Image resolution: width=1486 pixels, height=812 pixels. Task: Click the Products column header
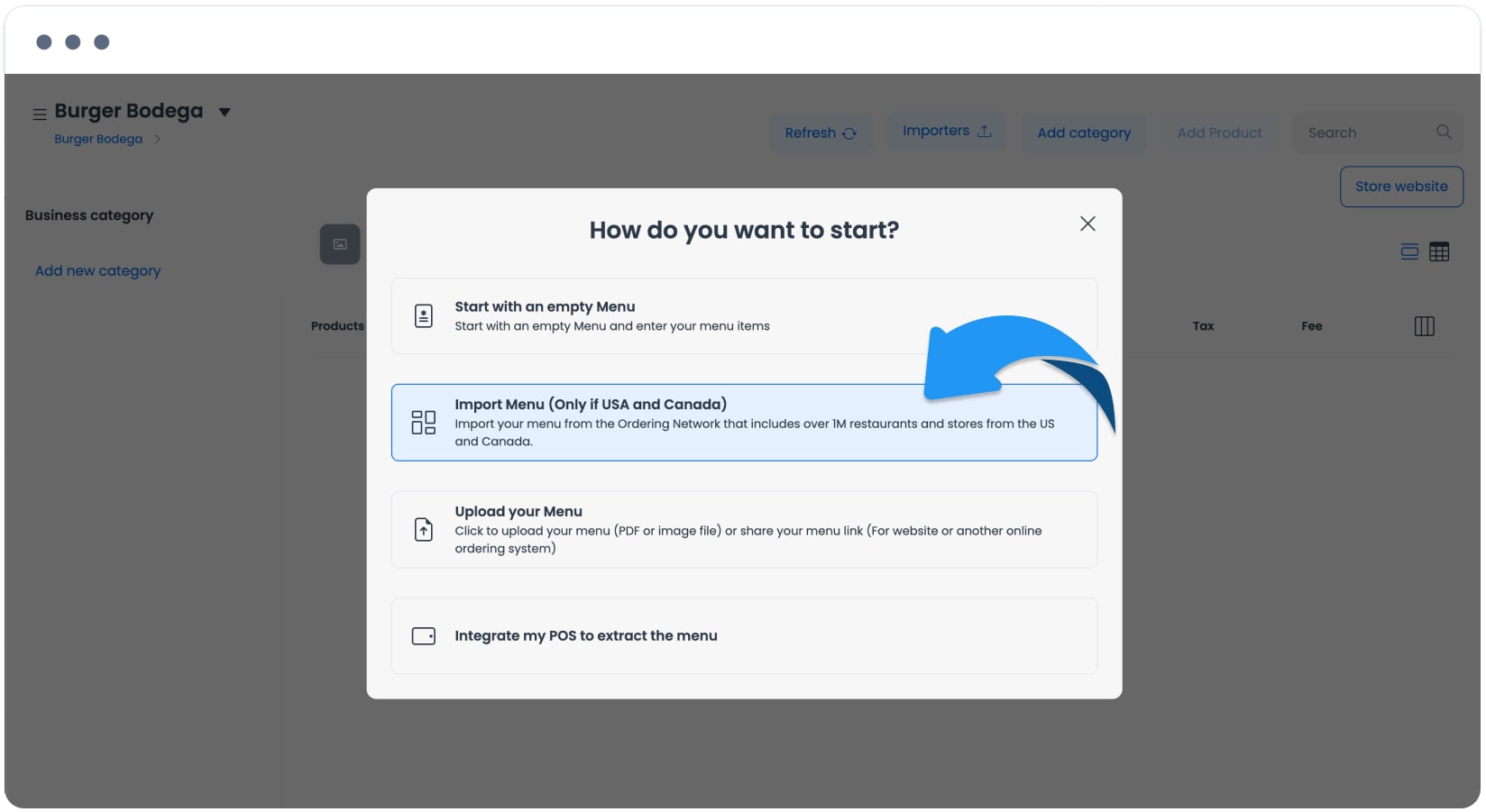point(338,326)
